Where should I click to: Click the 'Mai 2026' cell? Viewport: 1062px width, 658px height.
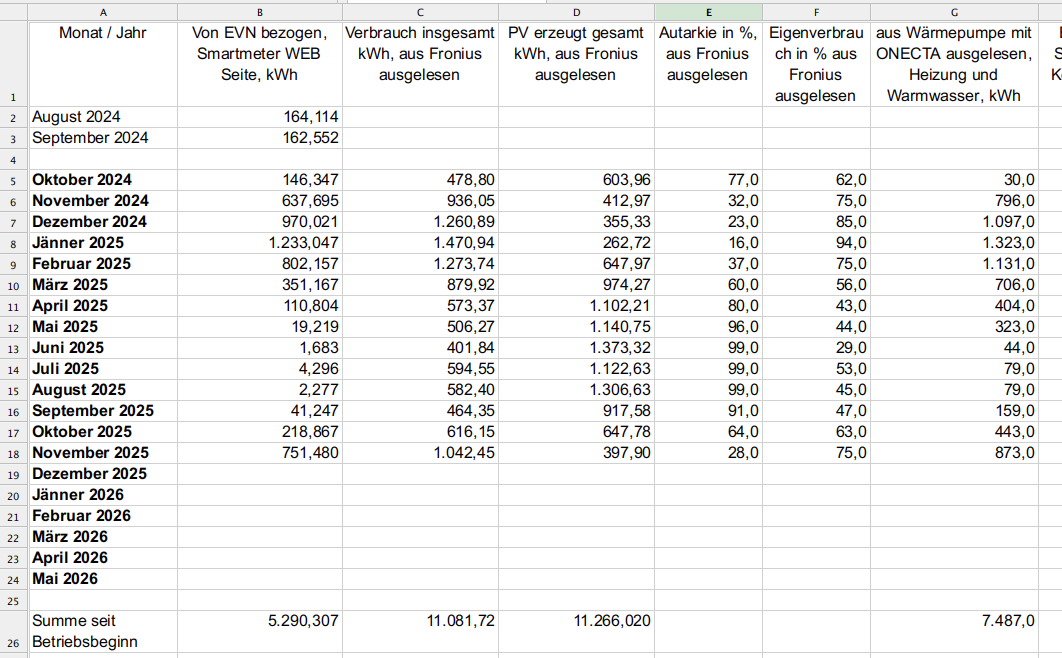click(x=103, y=579)
